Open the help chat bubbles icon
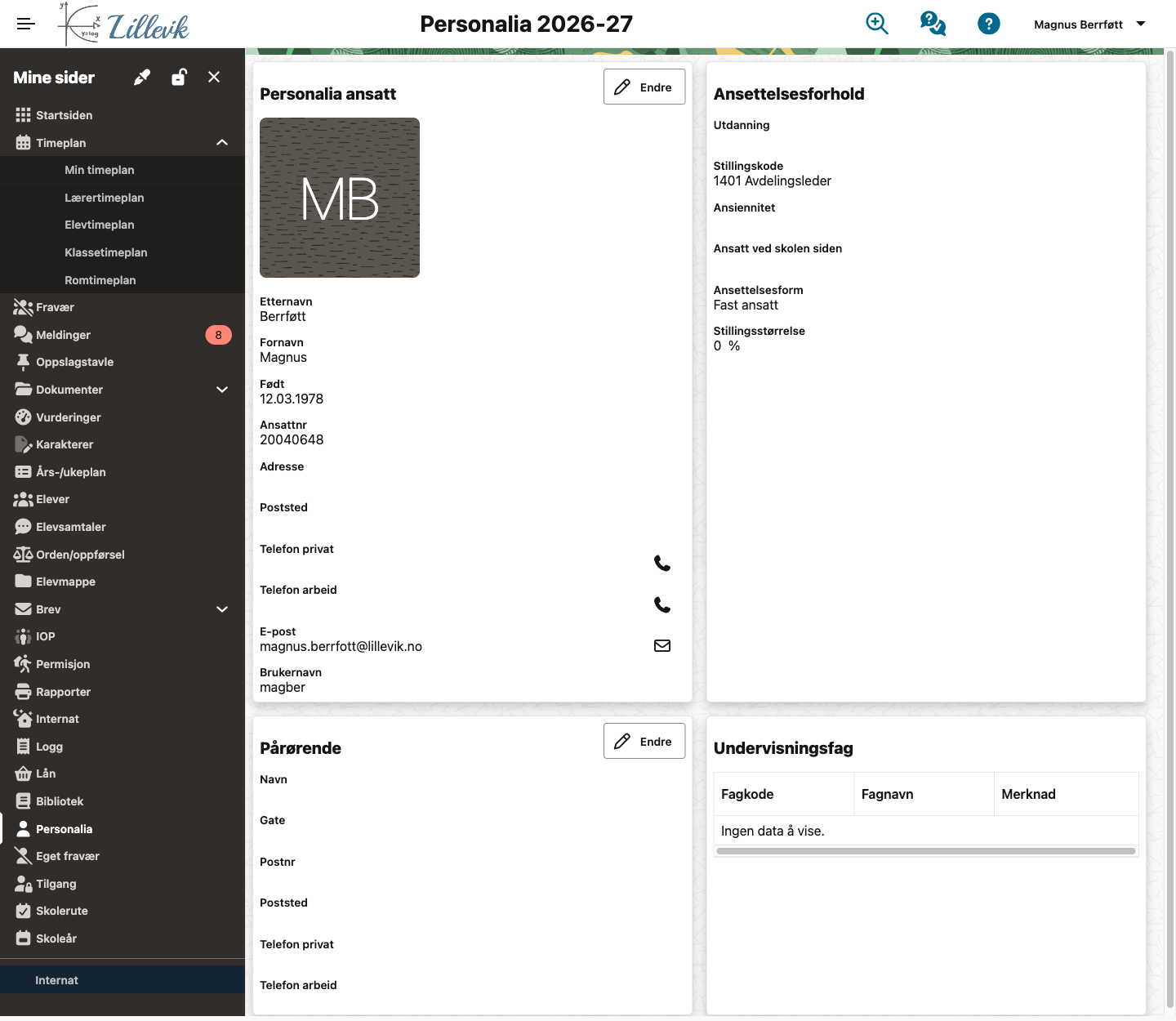 point(933,24)
